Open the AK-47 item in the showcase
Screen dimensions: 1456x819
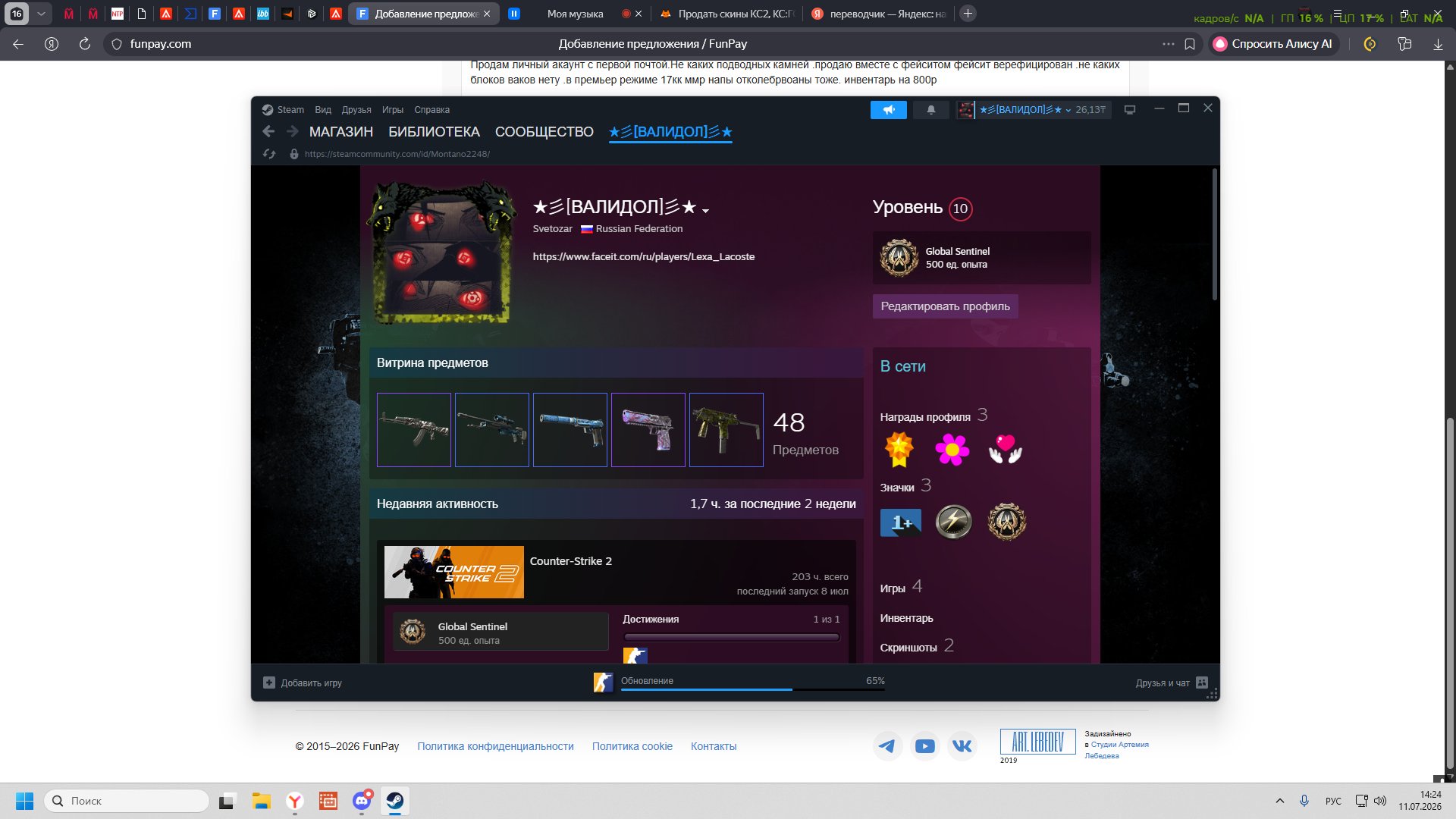414,430
